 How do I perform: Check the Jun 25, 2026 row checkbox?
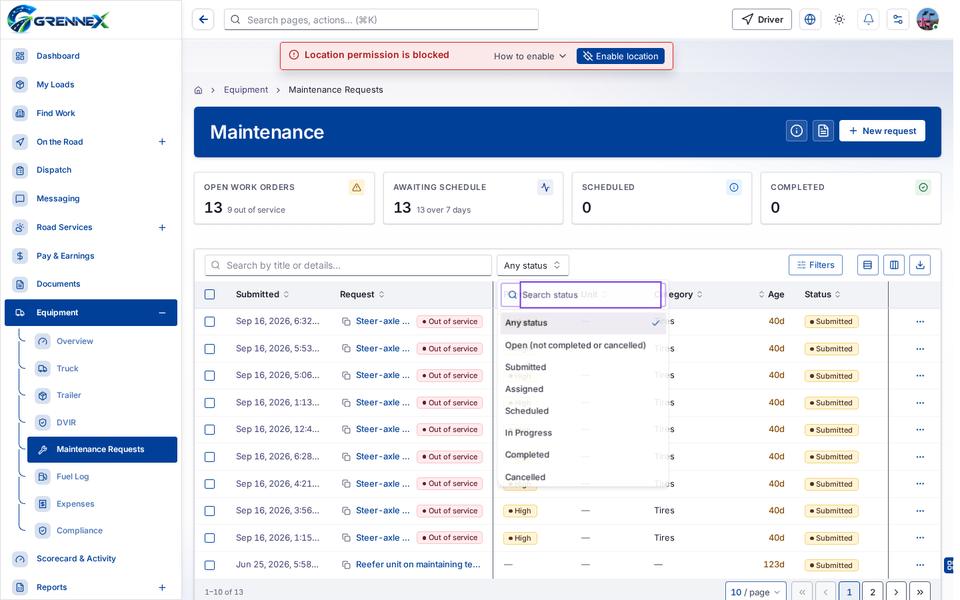(x=210, y=565)
